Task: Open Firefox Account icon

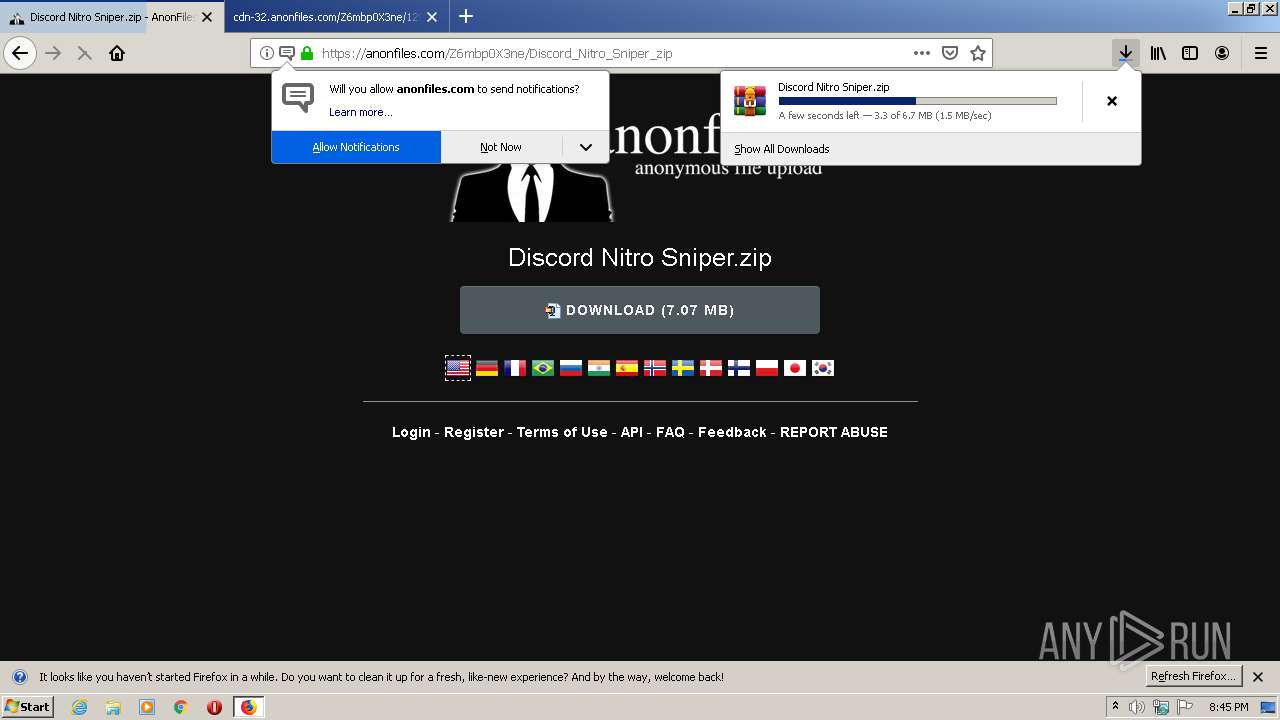Action: click(x=1222, y=53)
